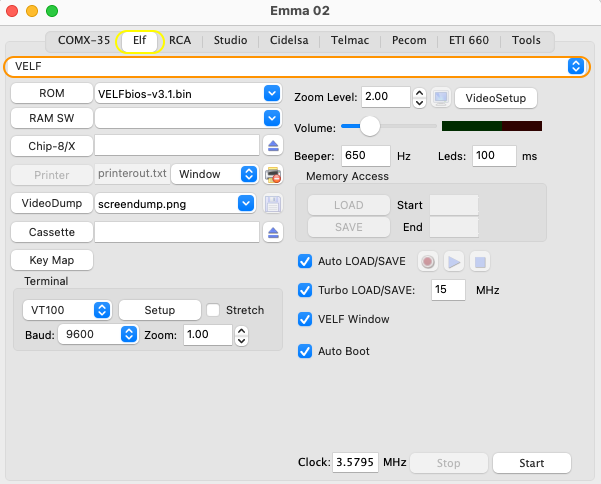Click the save screendump disk icon

click(x=273, y=204)
